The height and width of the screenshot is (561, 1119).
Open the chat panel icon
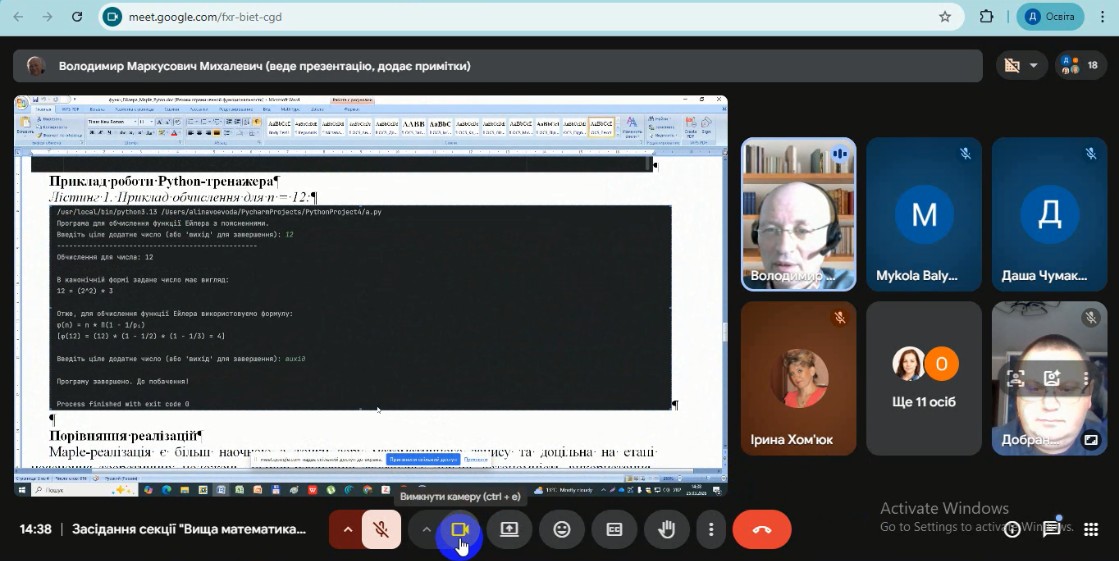(x=1051, y=530)
